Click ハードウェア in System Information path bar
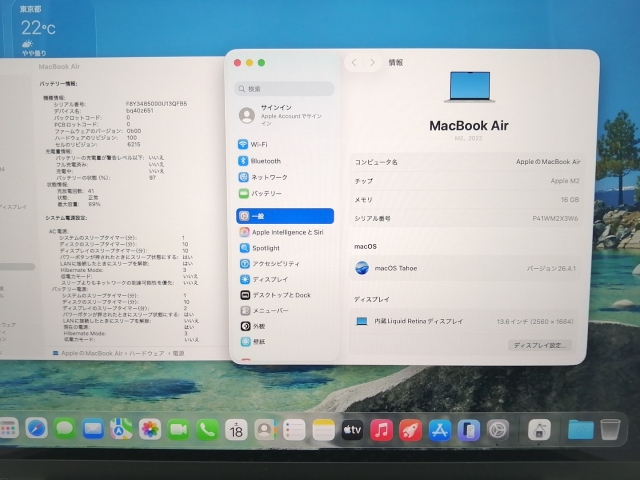This screenshot has width=640, height=480. pos(147,353)
